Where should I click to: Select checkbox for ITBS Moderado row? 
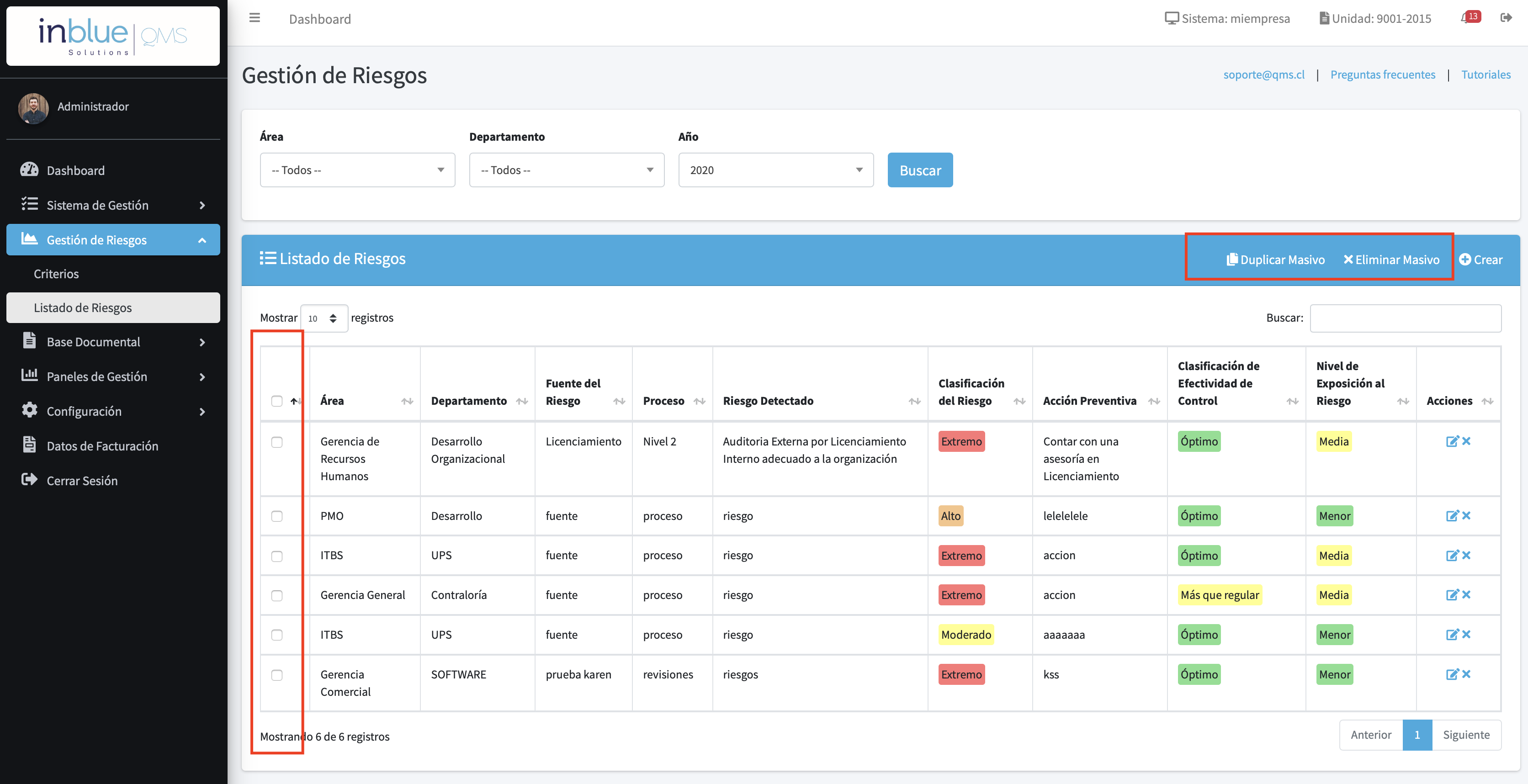click(277, 635)
